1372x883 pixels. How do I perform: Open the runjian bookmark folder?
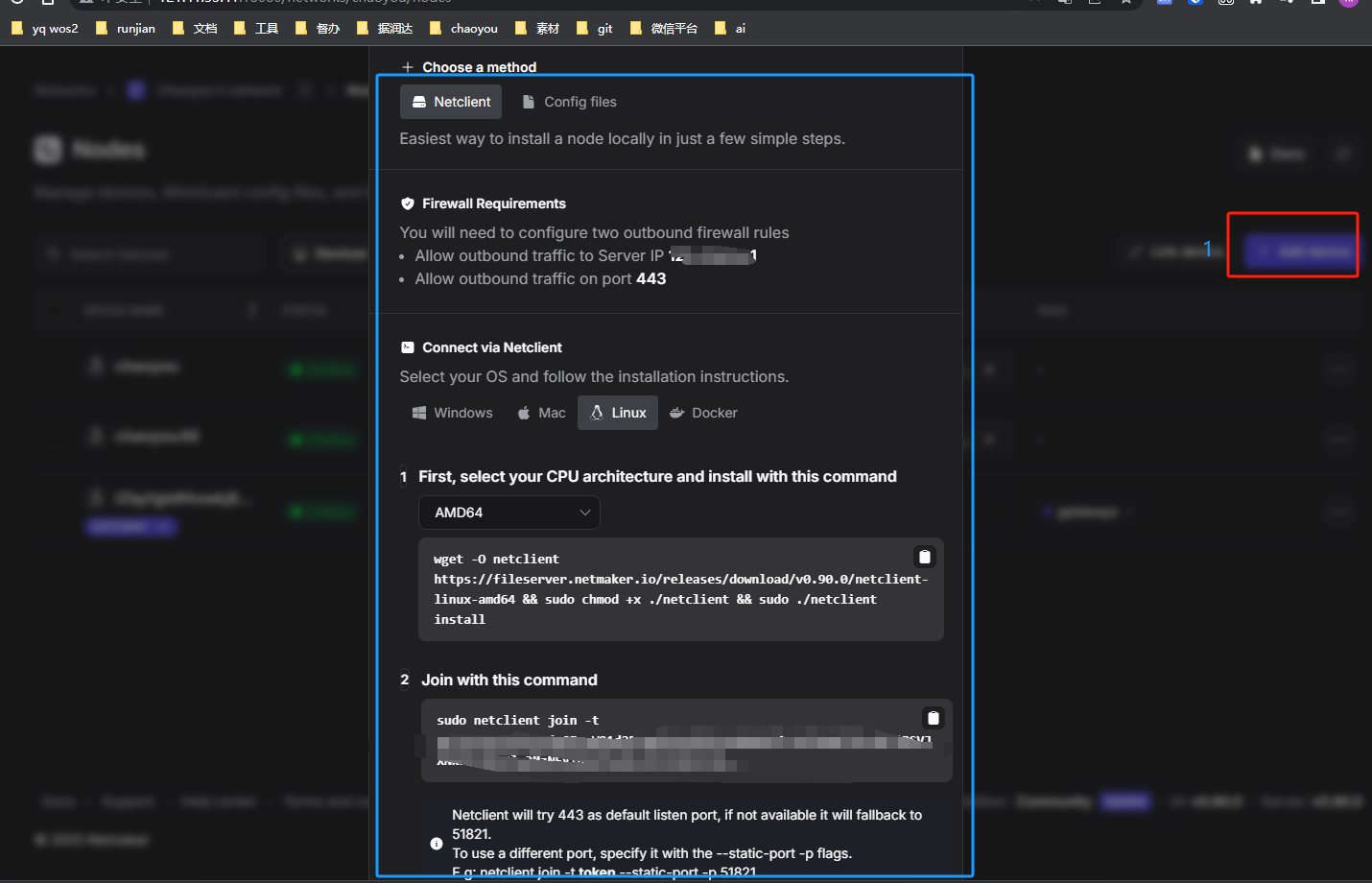(x=126, y=29)
